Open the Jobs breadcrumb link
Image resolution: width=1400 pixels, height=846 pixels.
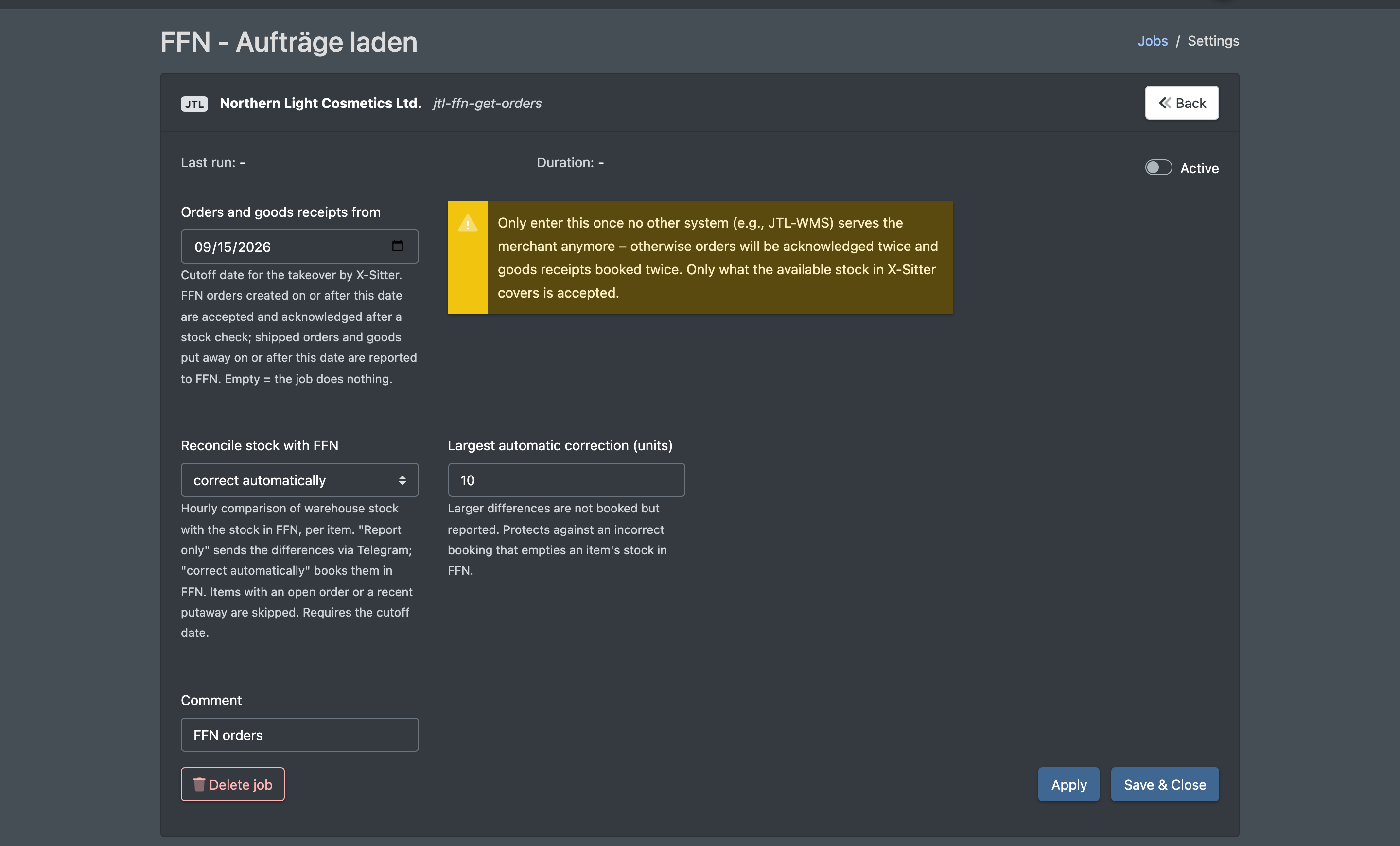(1152, 41)
